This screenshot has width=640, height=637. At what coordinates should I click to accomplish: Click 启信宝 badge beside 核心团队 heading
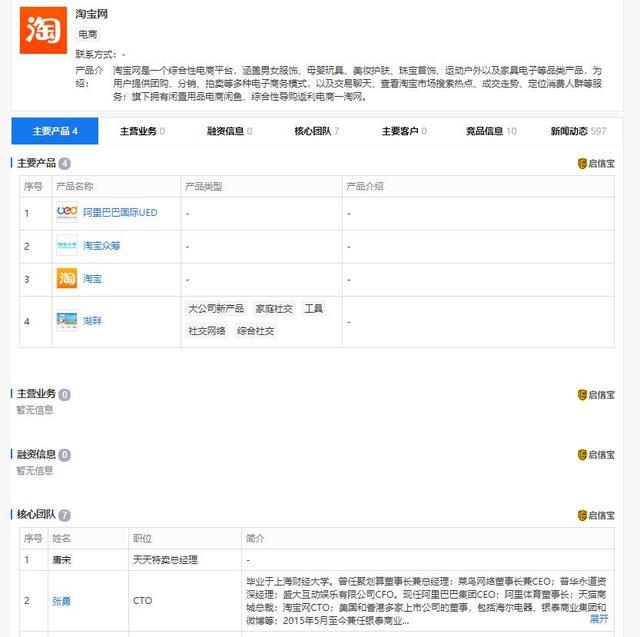coord(596,515)
